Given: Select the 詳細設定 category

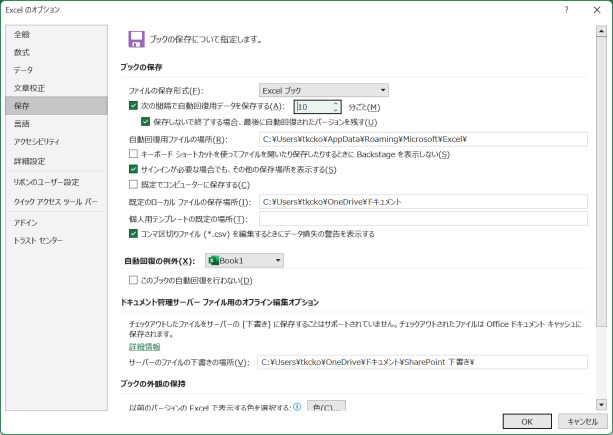Looking at the screenshot, I should click(x=56, y=161).
